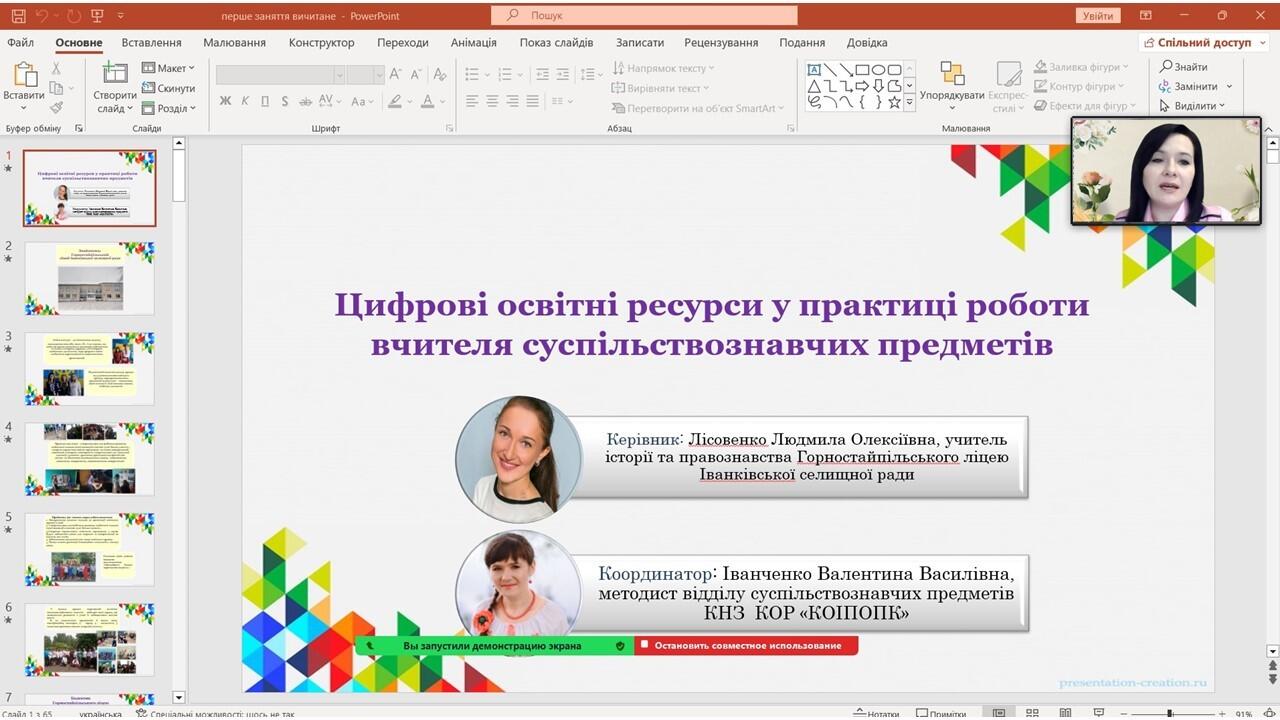1280x720 pixels.
Task: Click Остановить совместное использование button
Action: (x=745, y=646)
